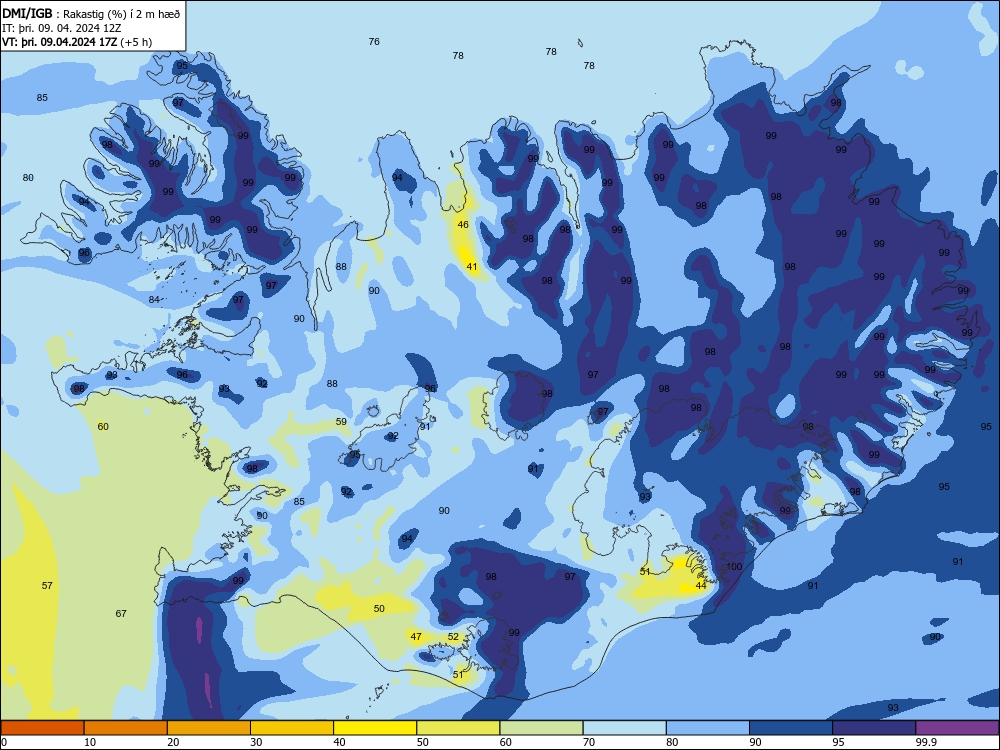
Task: Click the dark orange 0–10 legend swatch
Action: pos(42,728)
